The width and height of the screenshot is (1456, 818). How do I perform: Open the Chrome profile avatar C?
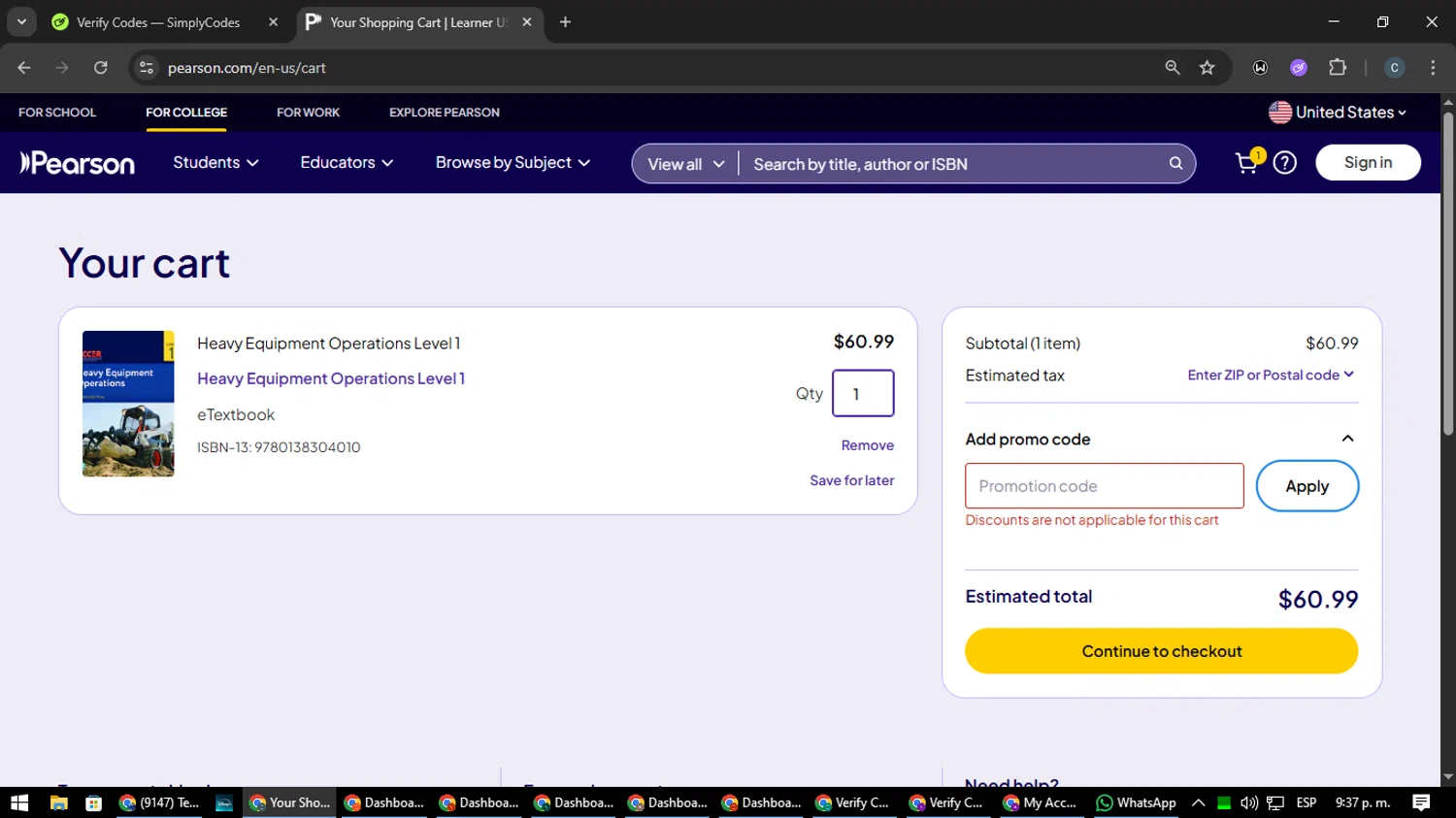pyautogui.click(x=1395, y=68)
